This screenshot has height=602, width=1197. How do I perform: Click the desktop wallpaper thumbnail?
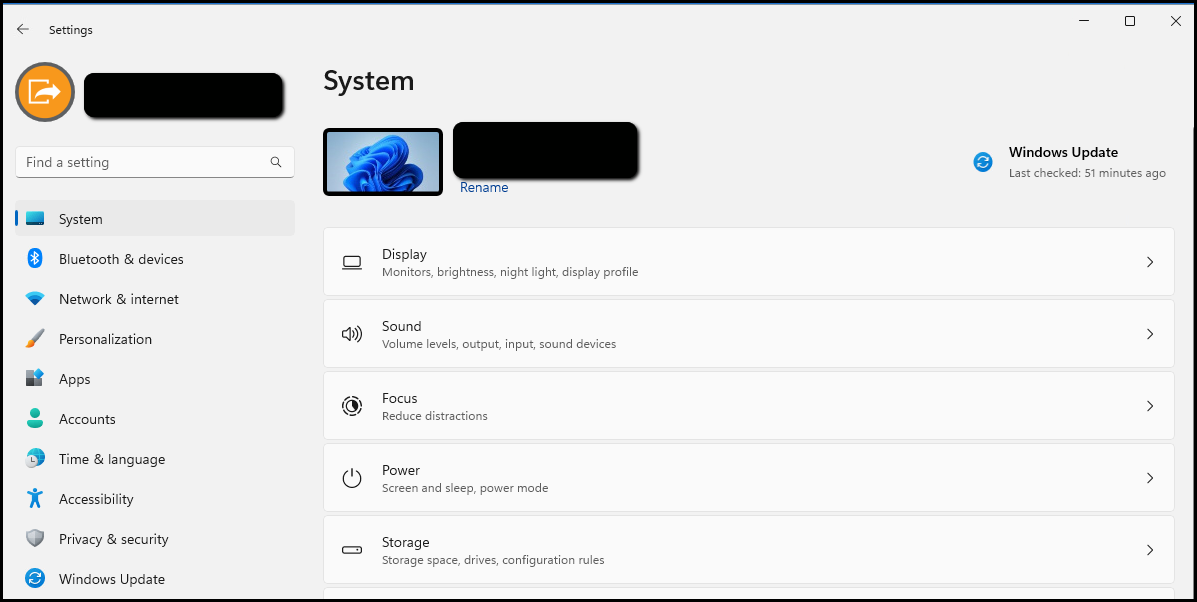tap(383, 162)
